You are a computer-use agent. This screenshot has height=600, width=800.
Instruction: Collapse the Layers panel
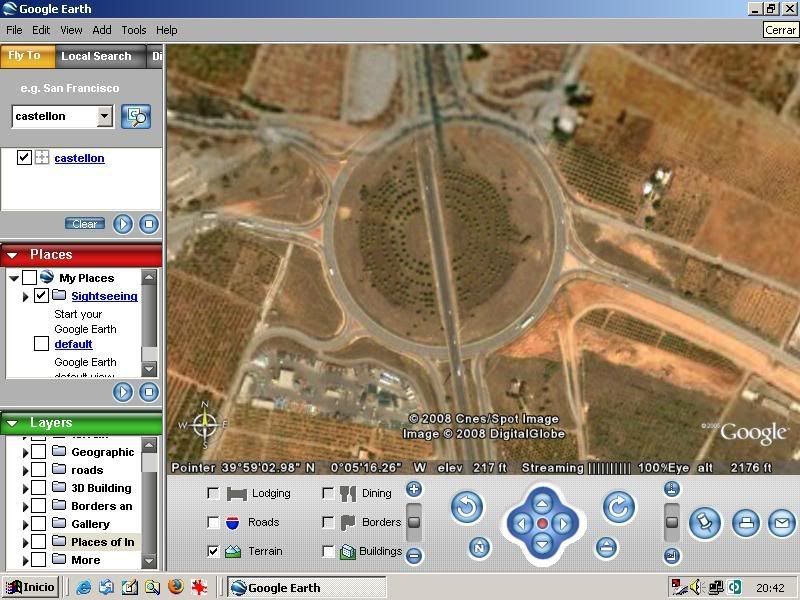tap(12, 423)
